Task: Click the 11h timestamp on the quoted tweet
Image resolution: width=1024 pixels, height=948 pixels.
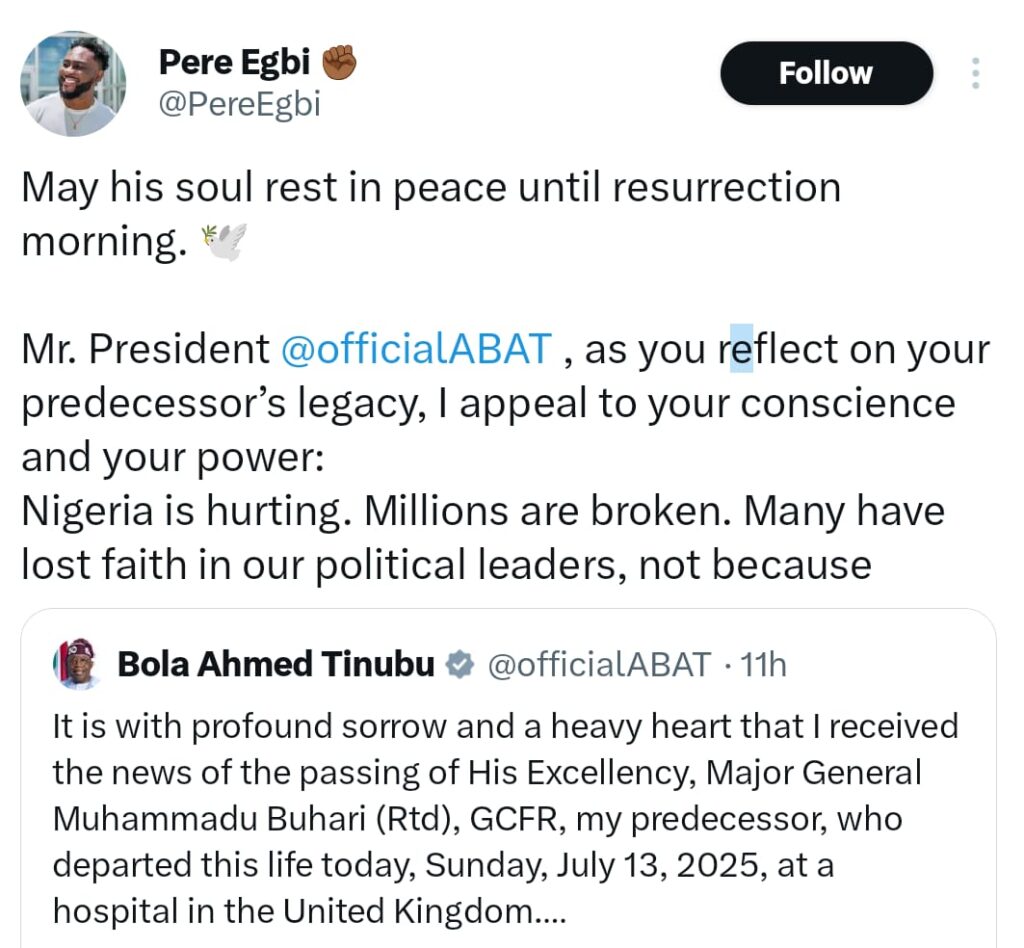Action: tap(762, 664)
